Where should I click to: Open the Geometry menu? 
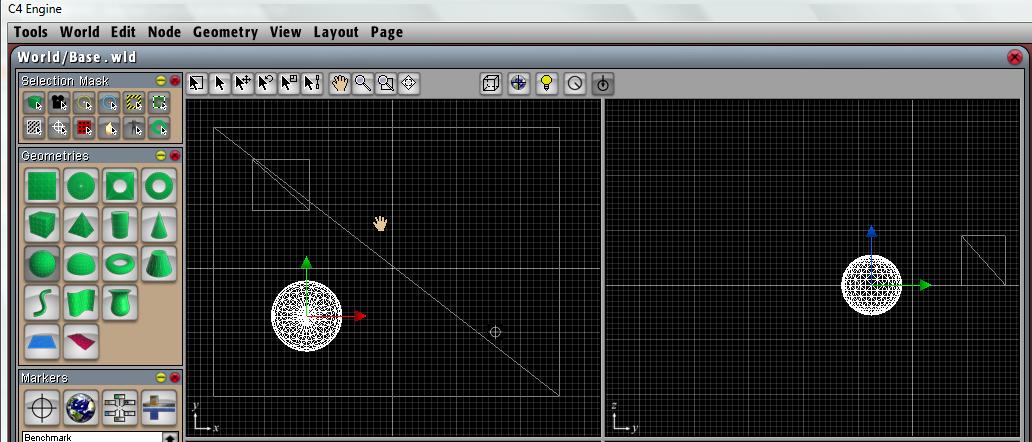[225, 32]
